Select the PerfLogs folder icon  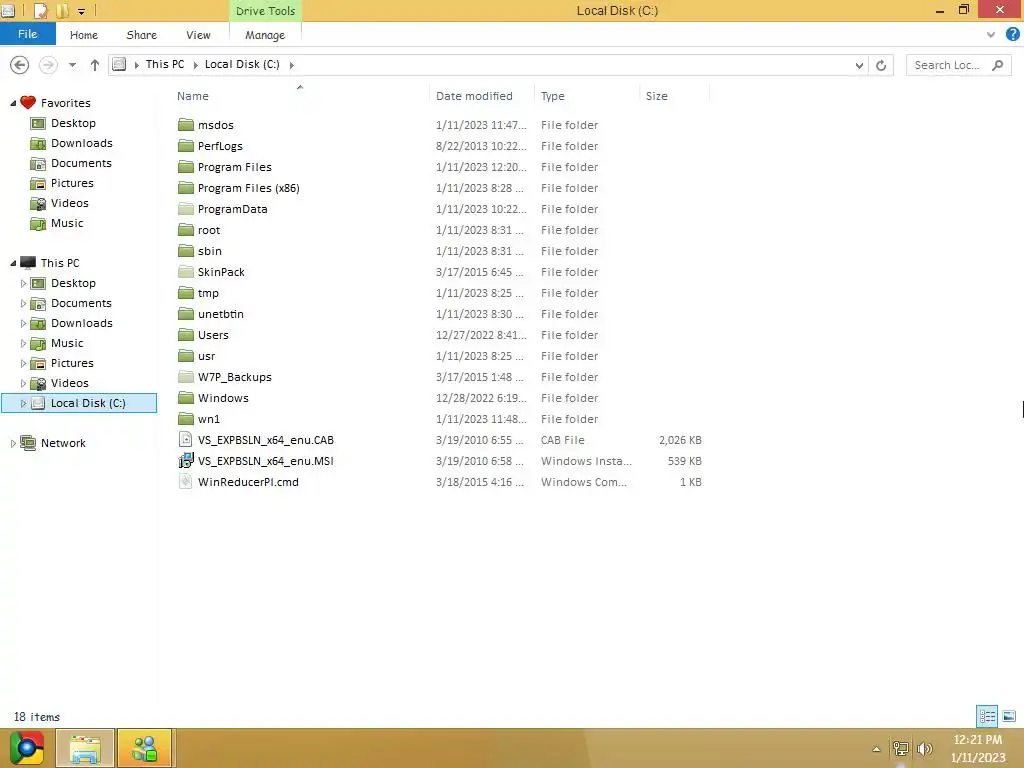[186, 145]
